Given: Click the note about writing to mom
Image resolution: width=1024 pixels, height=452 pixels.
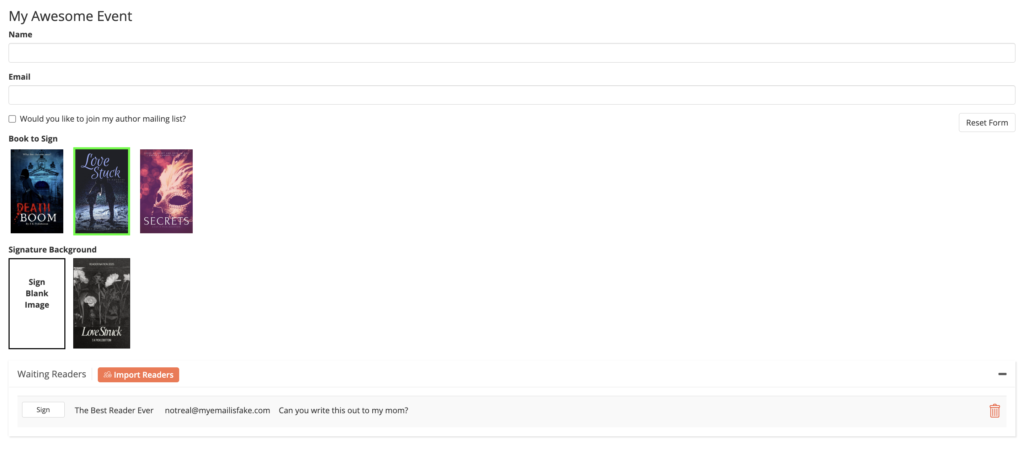Looking at the screenshot, I should point(343,410).
